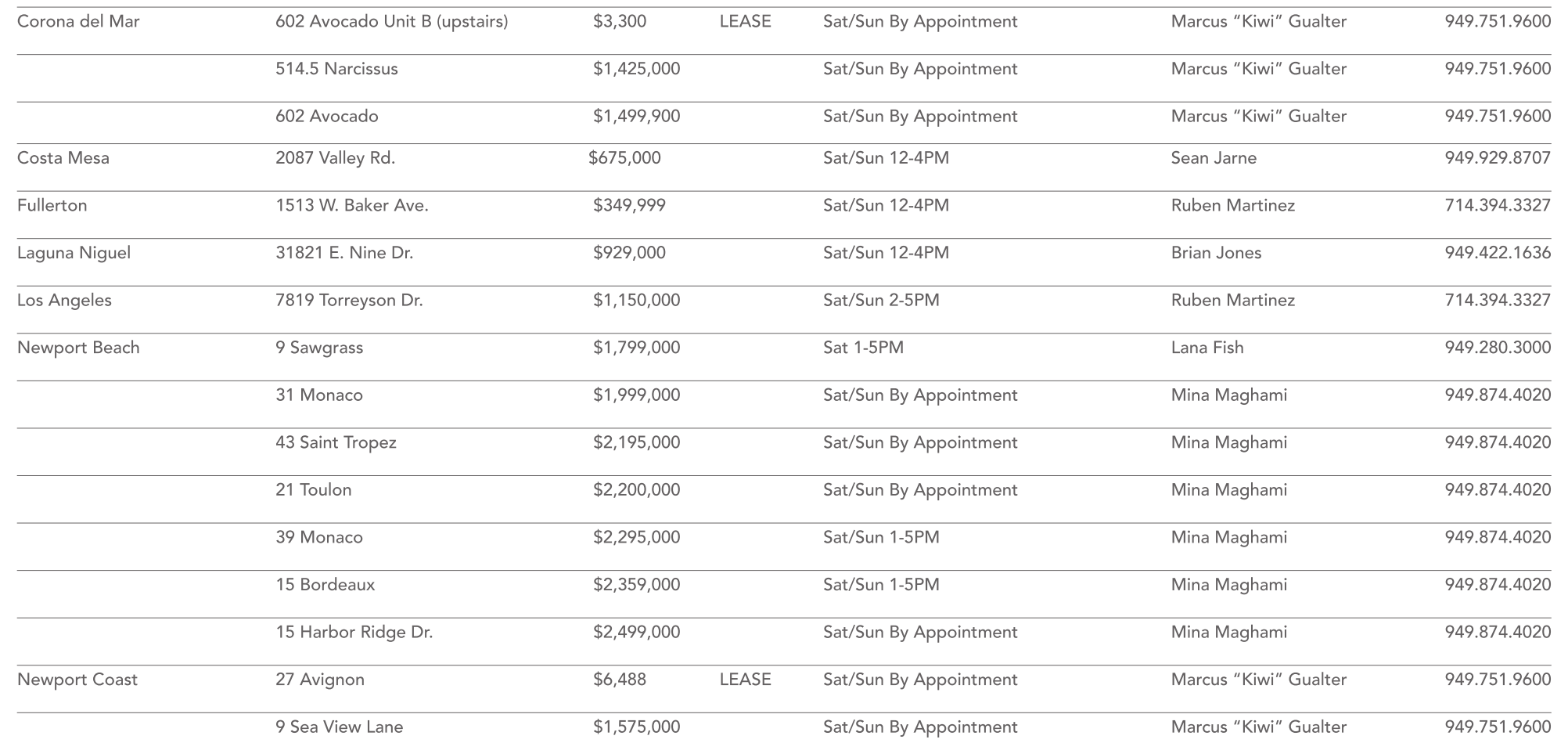
Task: Select the 514.5 Narcissus listing address
Action: (336, 69)
